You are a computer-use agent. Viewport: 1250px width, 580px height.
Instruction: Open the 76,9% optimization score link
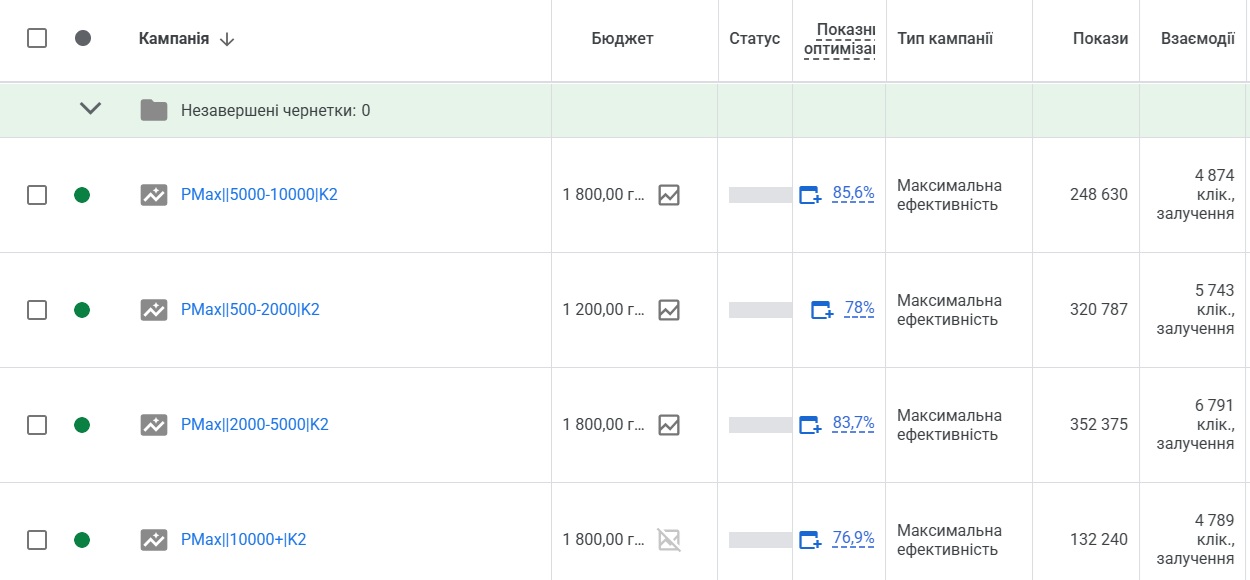853,539
